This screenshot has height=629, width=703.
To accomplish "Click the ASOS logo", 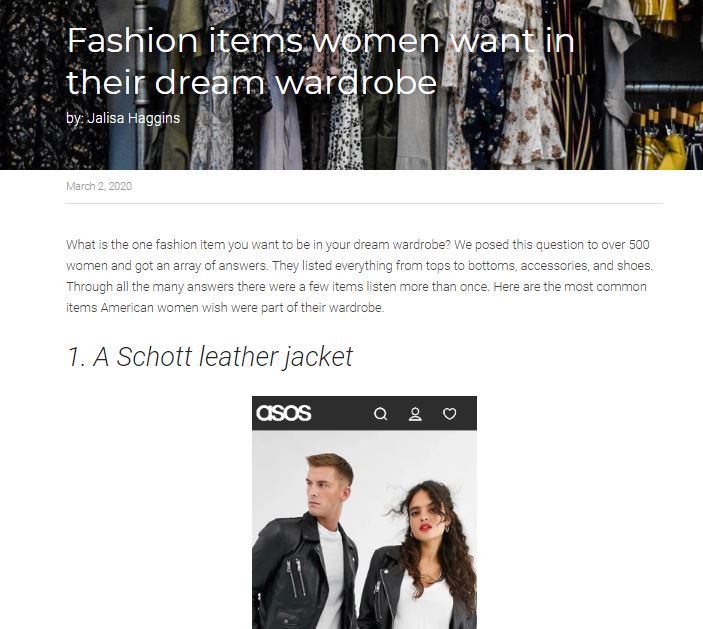I will tap(283, 413).
